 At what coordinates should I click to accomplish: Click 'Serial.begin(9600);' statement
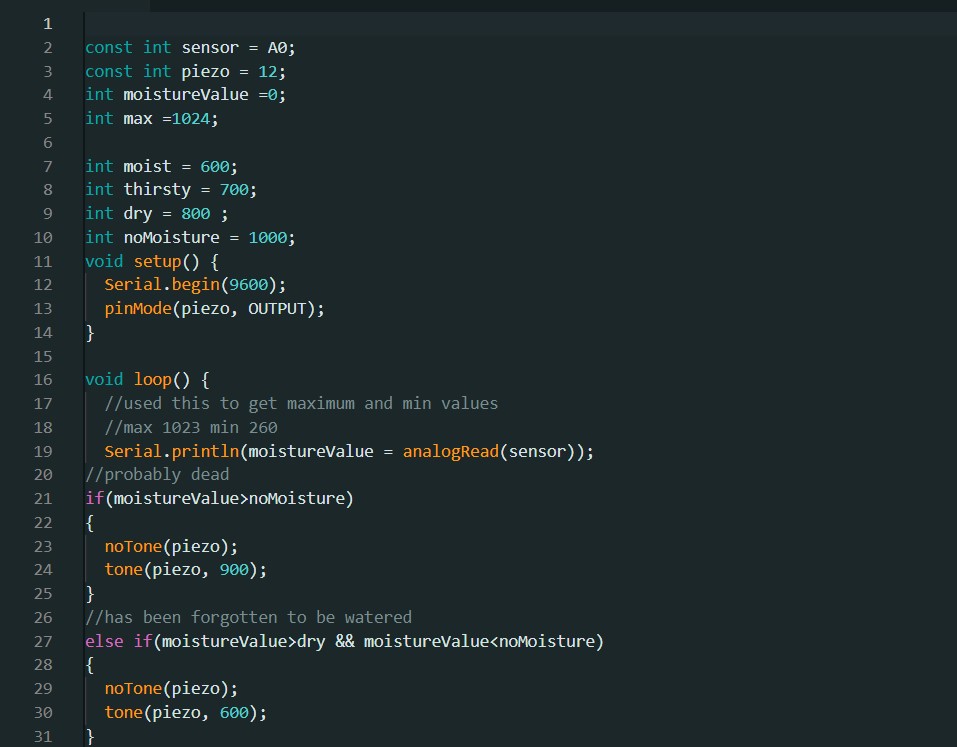195,284
